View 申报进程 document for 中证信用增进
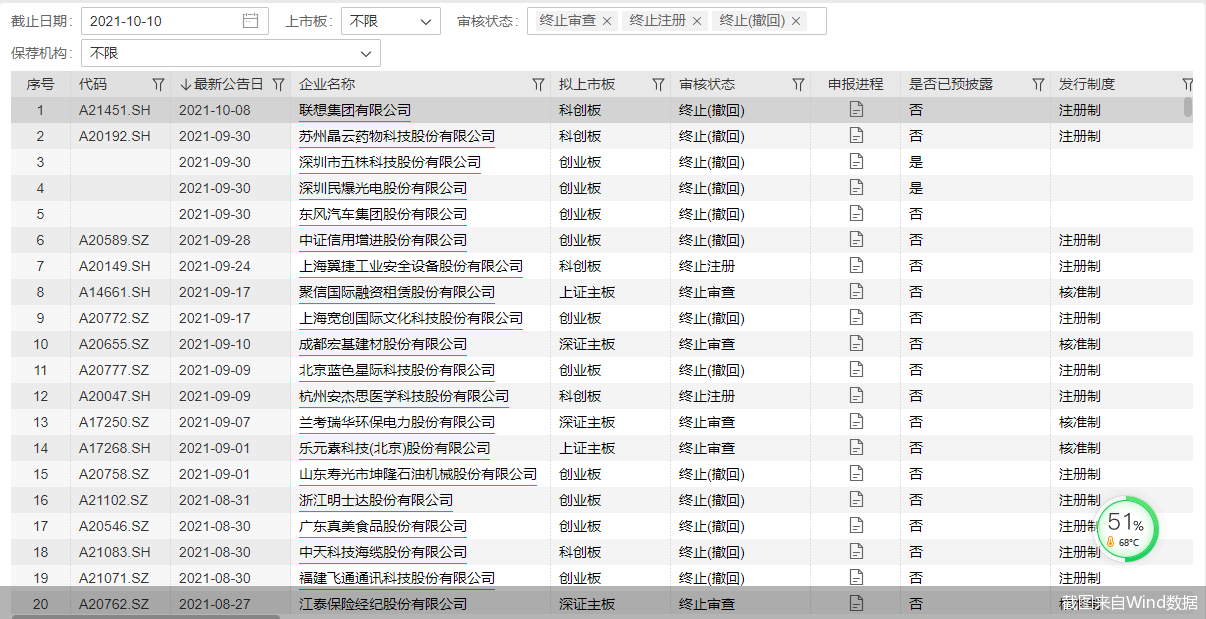This screenshot has height=619, width=1206. point(856,240)
